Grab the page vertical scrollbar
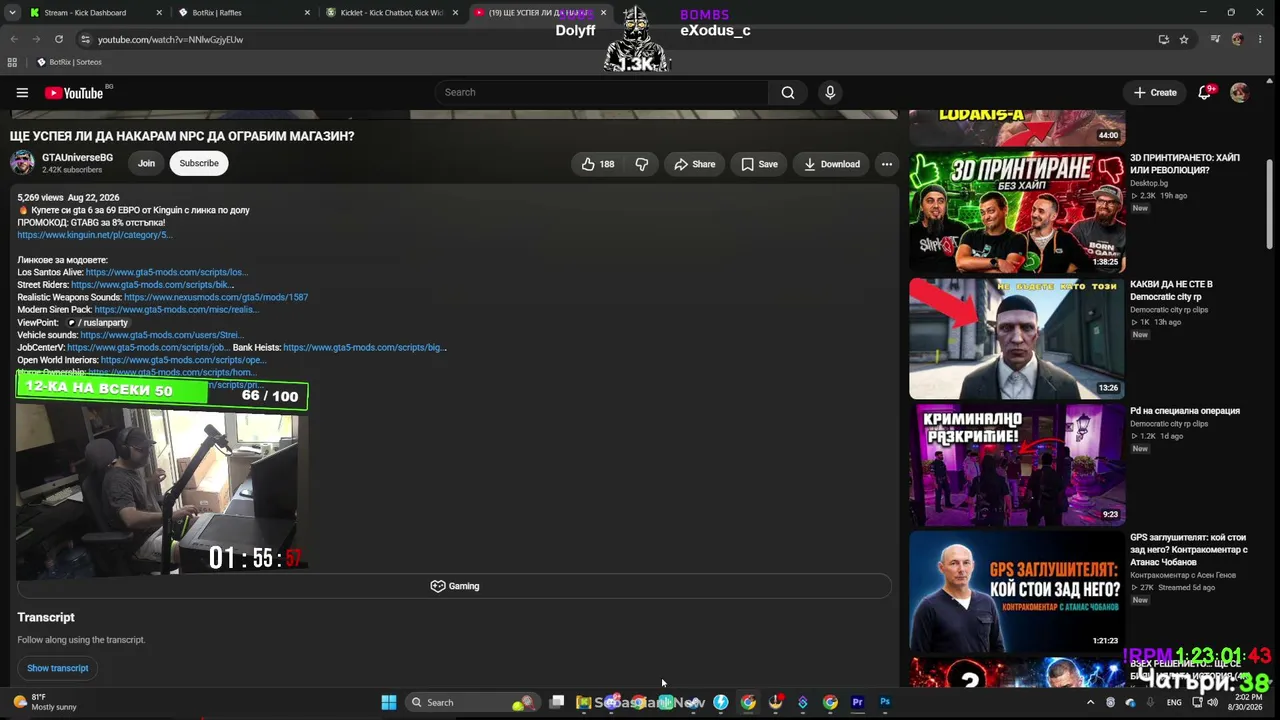Screen dimensions: 1280x720 1270,202
